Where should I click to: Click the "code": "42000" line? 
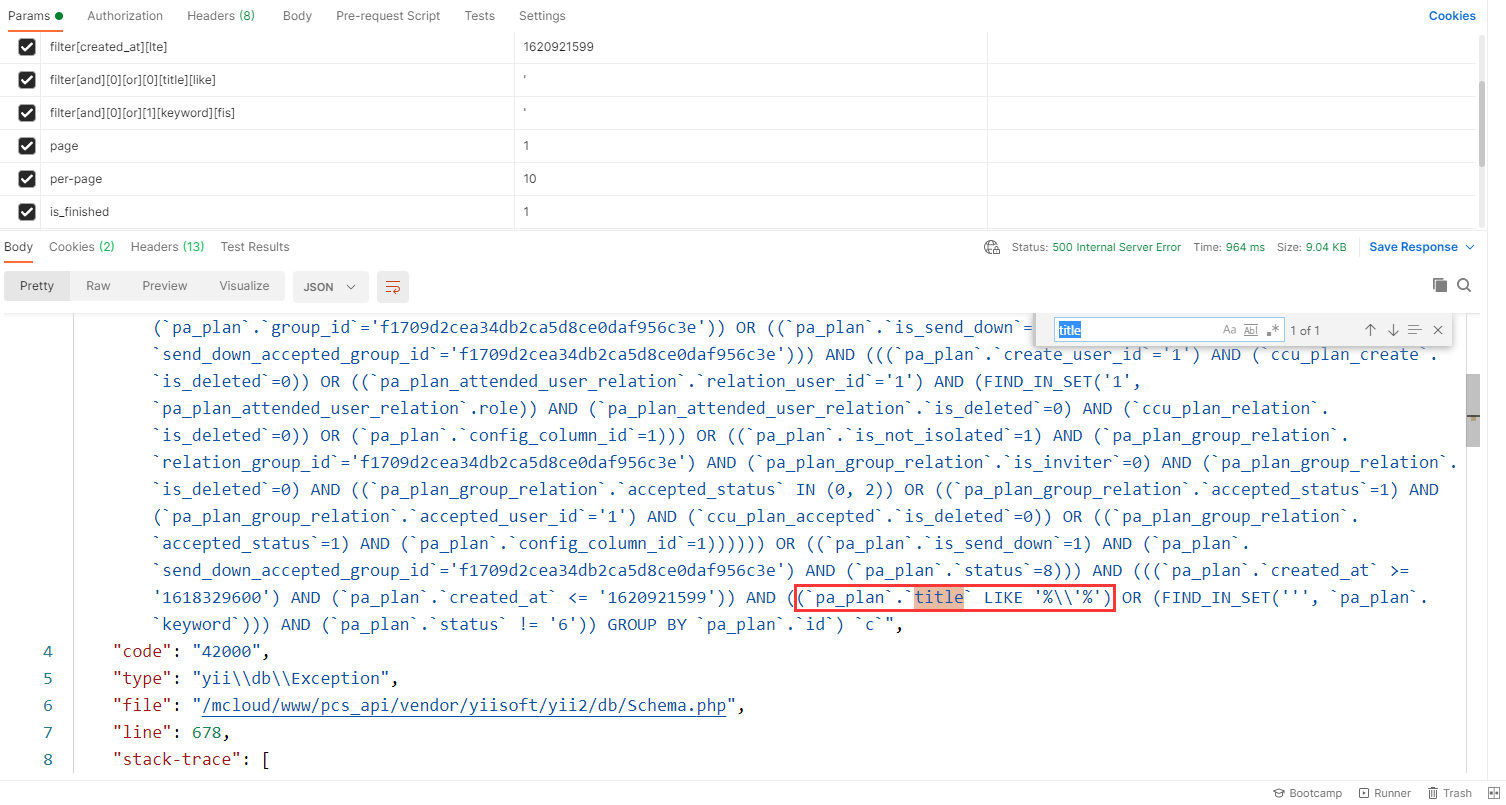pyautogui.click(x=192, y=651)
